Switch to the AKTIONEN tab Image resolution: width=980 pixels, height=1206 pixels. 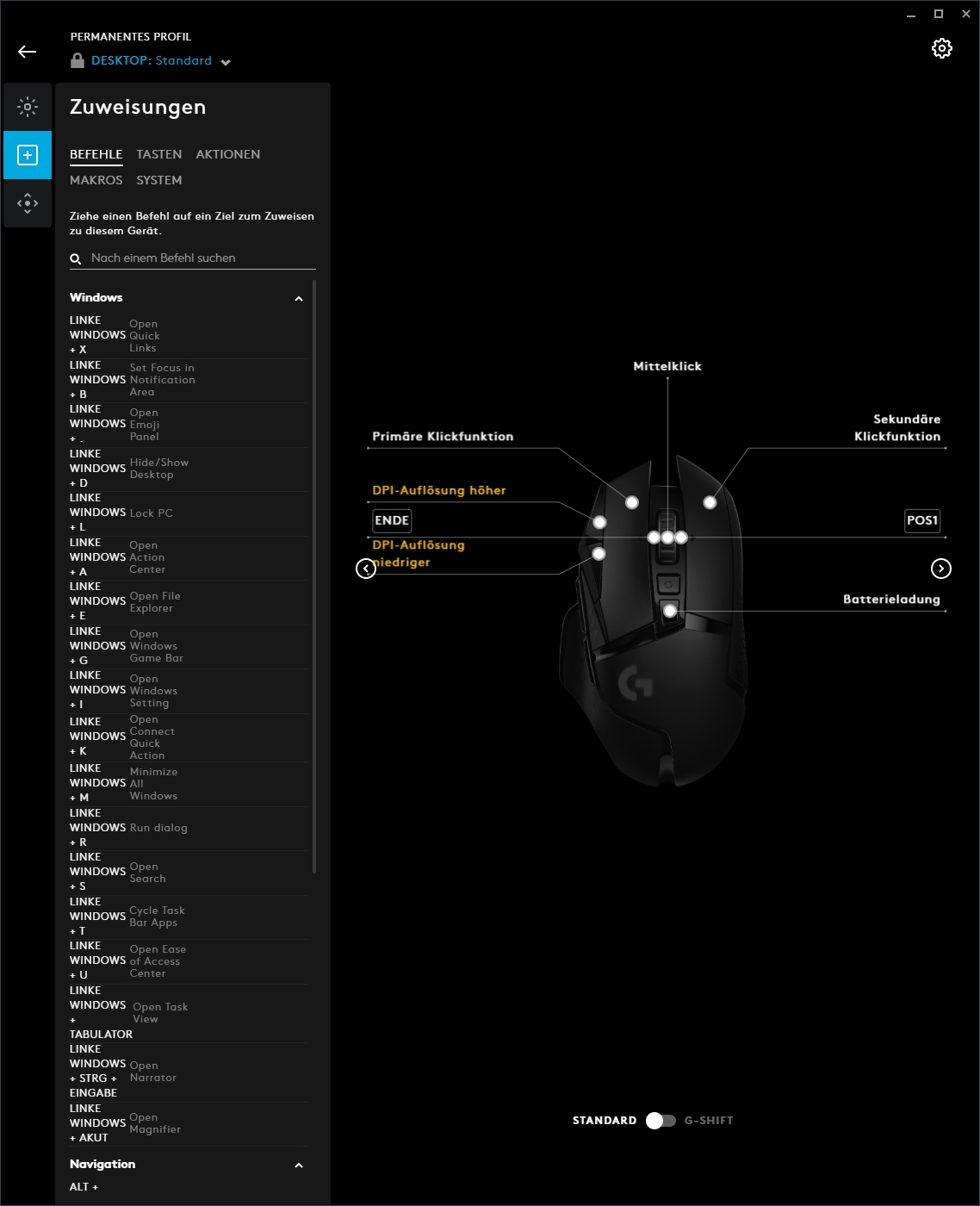[x=228, y=154]
